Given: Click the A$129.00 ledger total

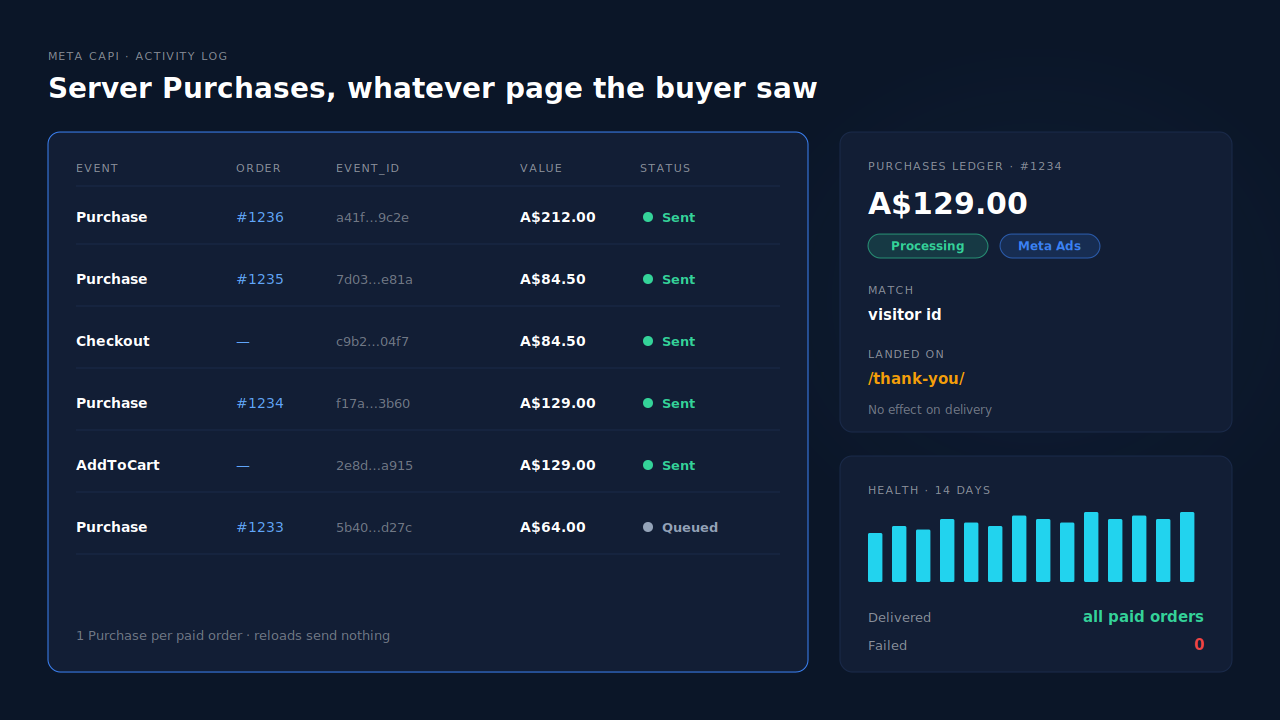Looking at the screenshot, I should [x=948, y=203].
